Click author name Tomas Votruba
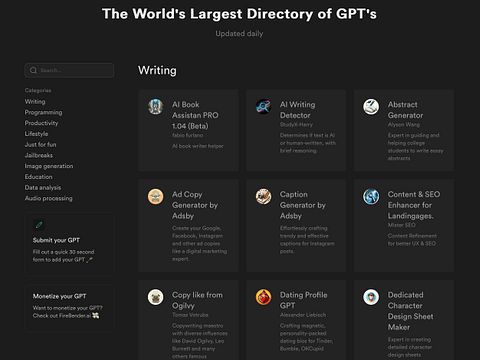Screen dimensions: 480x360 click(190, 315)
